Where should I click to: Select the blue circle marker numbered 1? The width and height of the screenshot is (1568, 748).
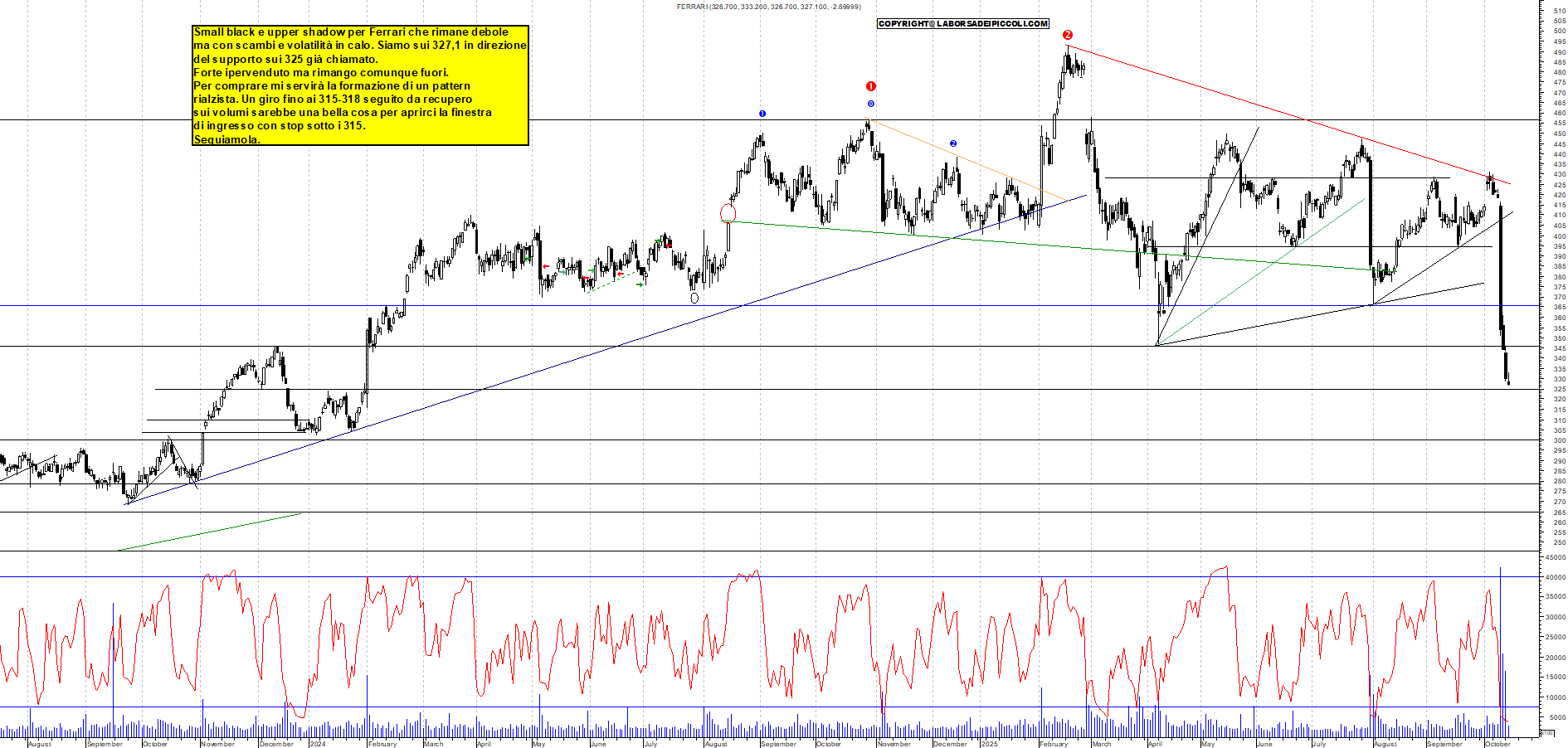coord(762,114)
